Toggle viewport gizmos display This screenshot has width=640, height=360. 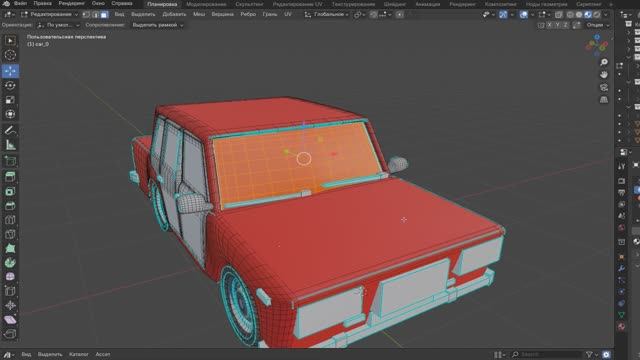[503, 14]
